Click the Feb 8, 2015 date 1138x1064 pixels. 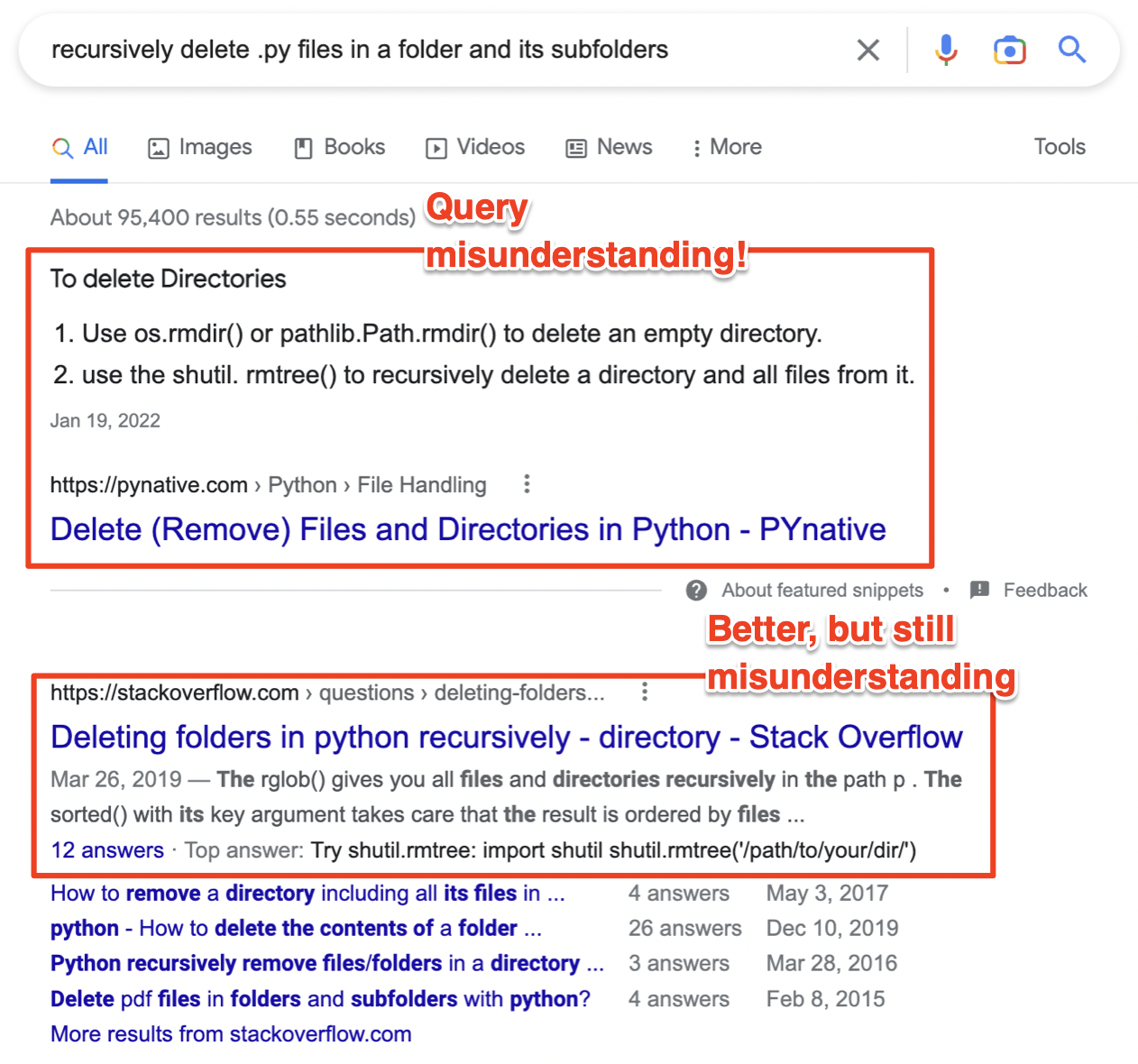[x=825, y=999]
